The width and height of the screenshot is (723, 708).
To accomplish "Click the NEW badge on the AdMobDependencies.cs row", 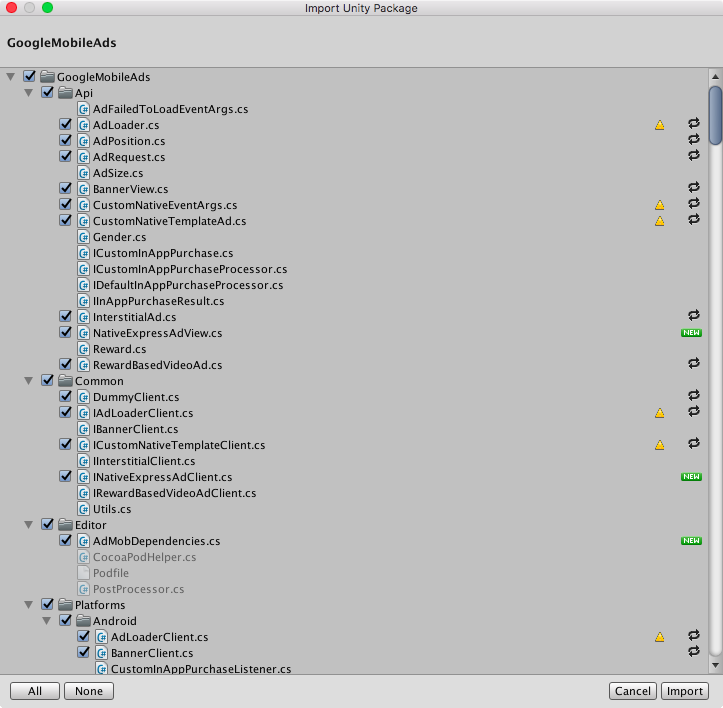I will point(691,541).
